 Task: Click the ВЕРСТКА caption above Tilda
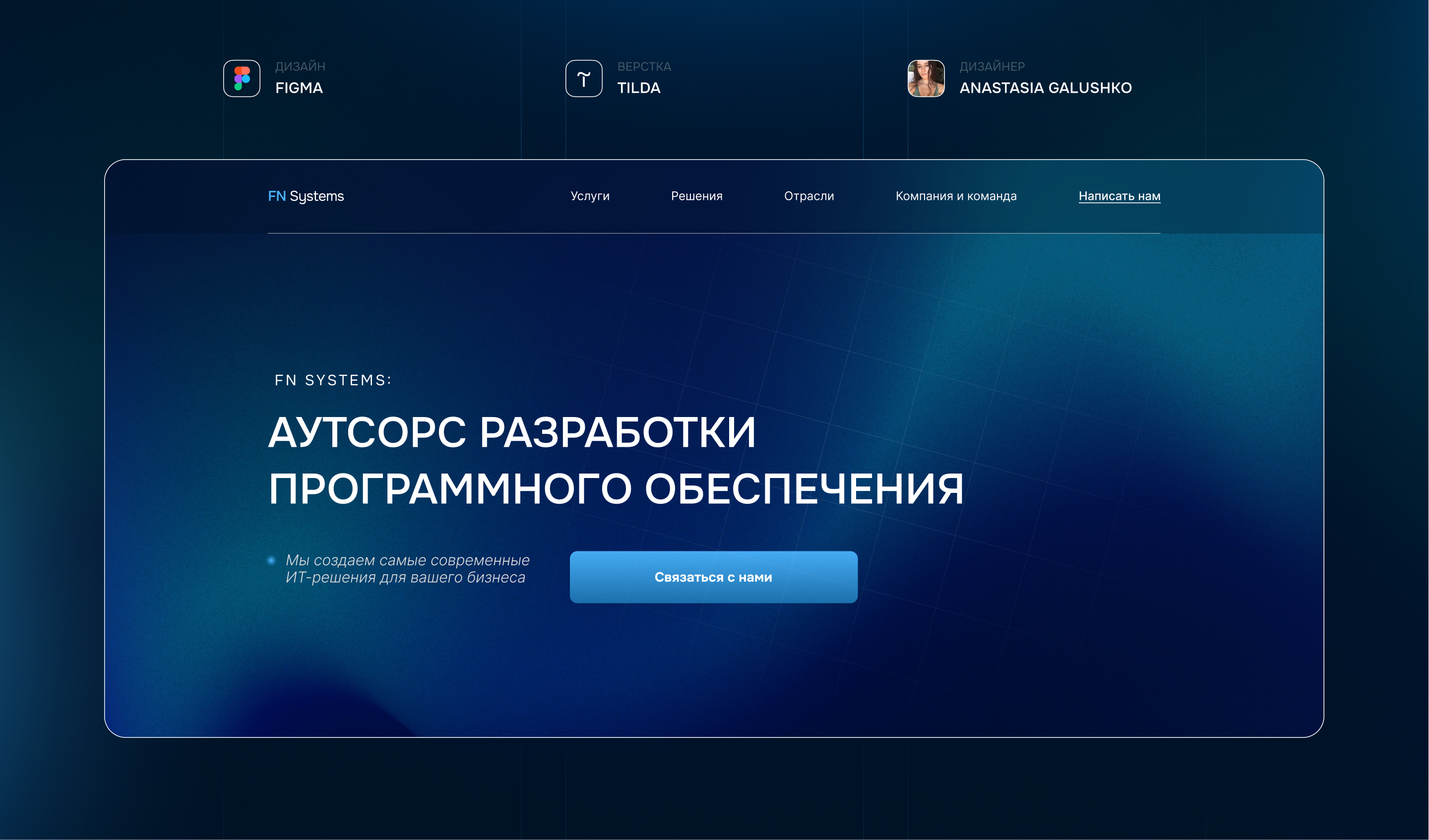point(644,67)
